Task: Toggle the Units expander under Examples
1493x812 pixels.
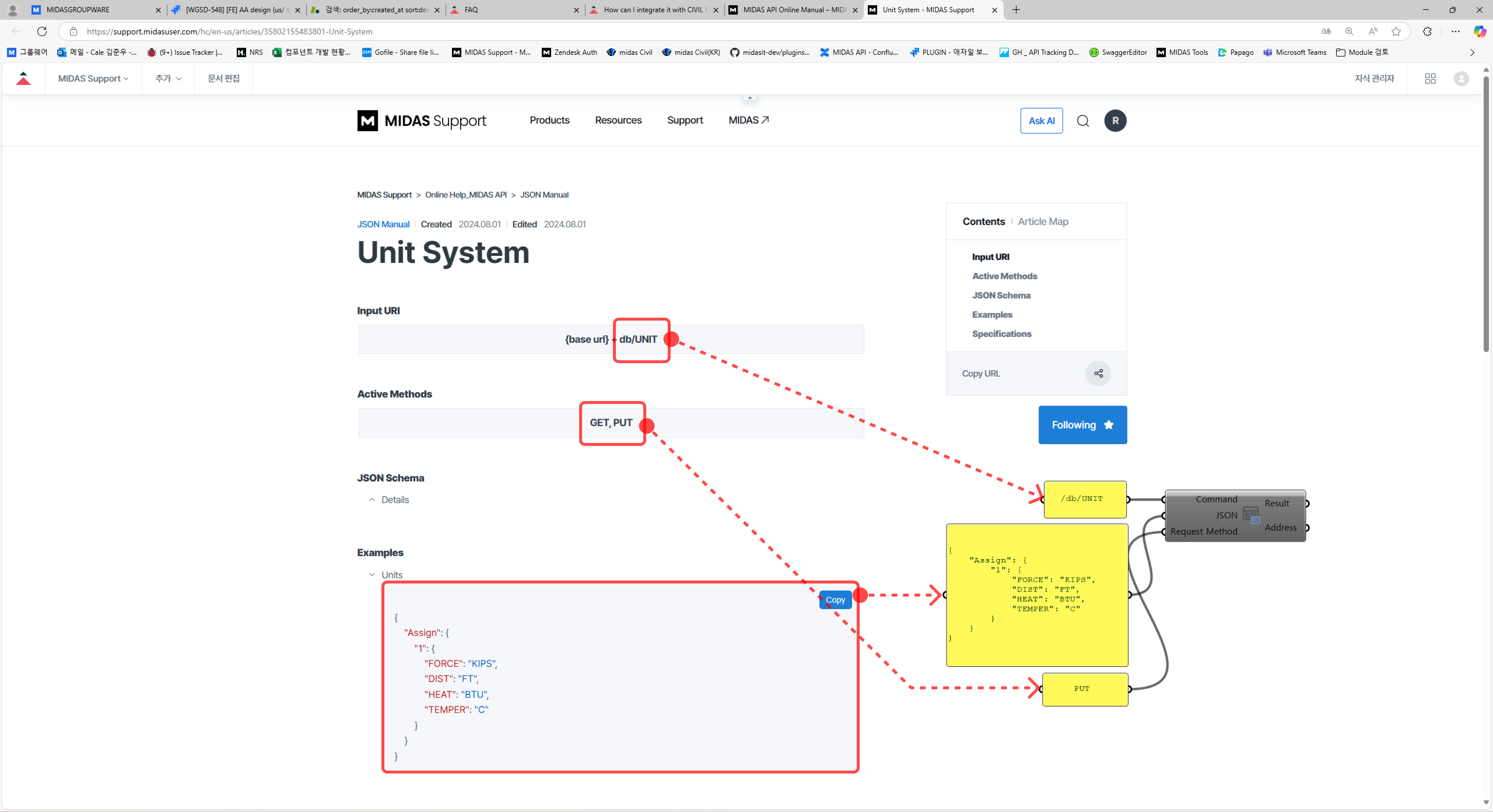Action: 385,574
